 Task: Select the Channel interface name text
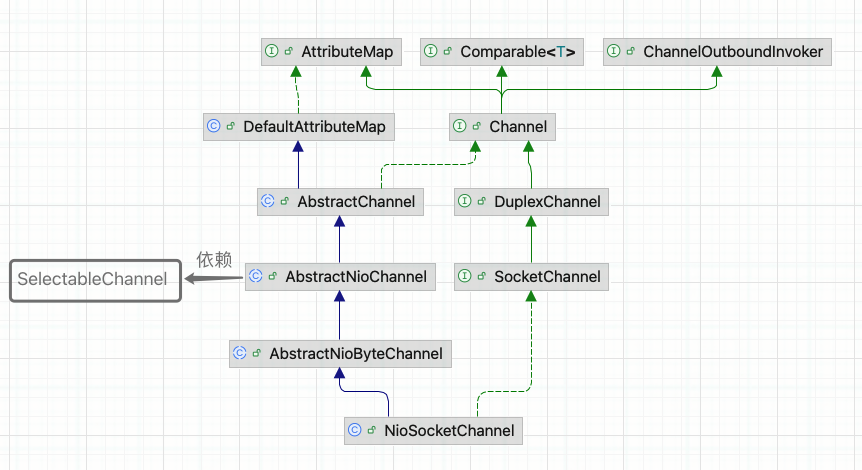tap(518, 127)
